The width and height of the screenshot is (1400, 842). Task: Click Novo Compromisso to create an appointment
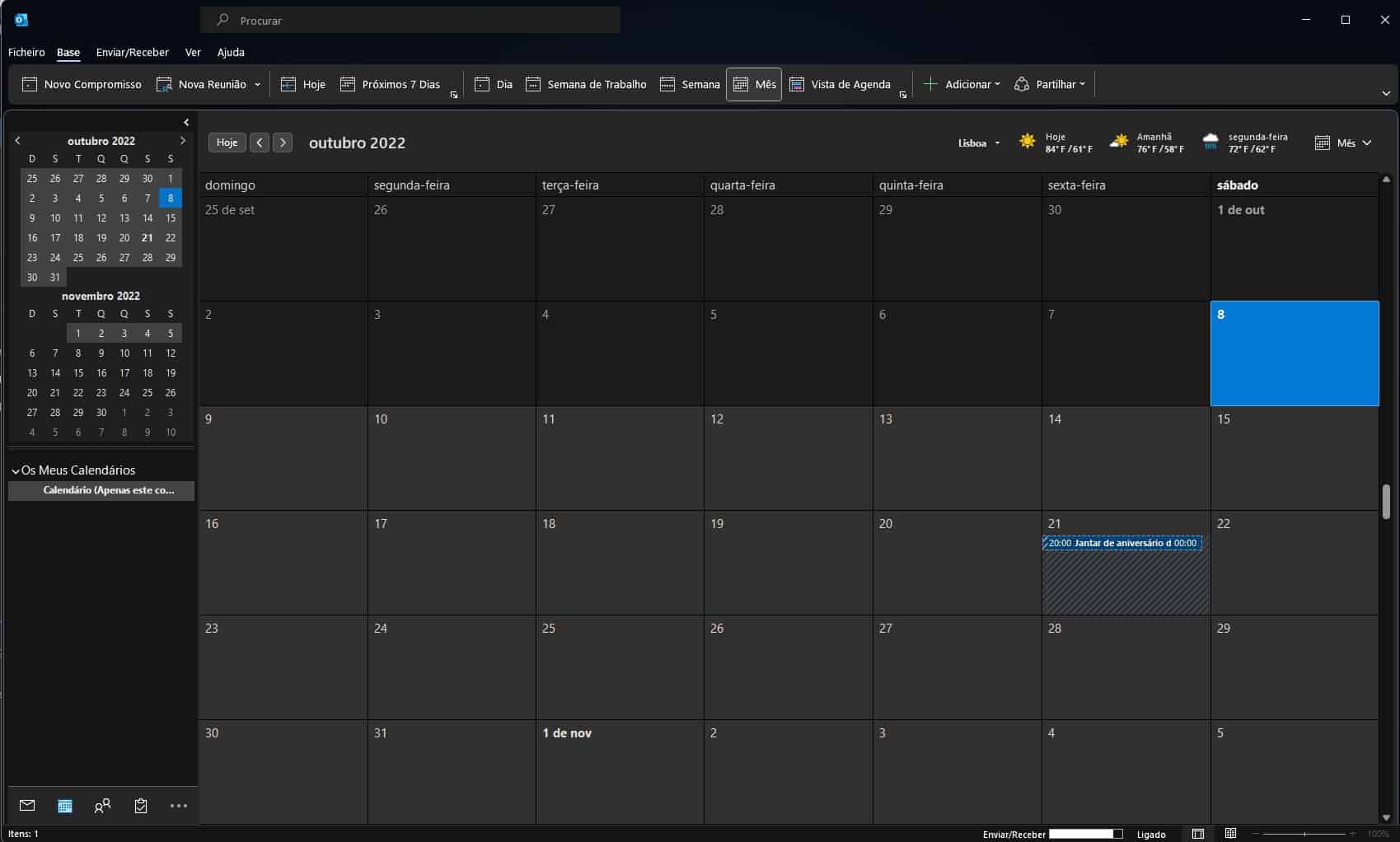tap(82, 84)
